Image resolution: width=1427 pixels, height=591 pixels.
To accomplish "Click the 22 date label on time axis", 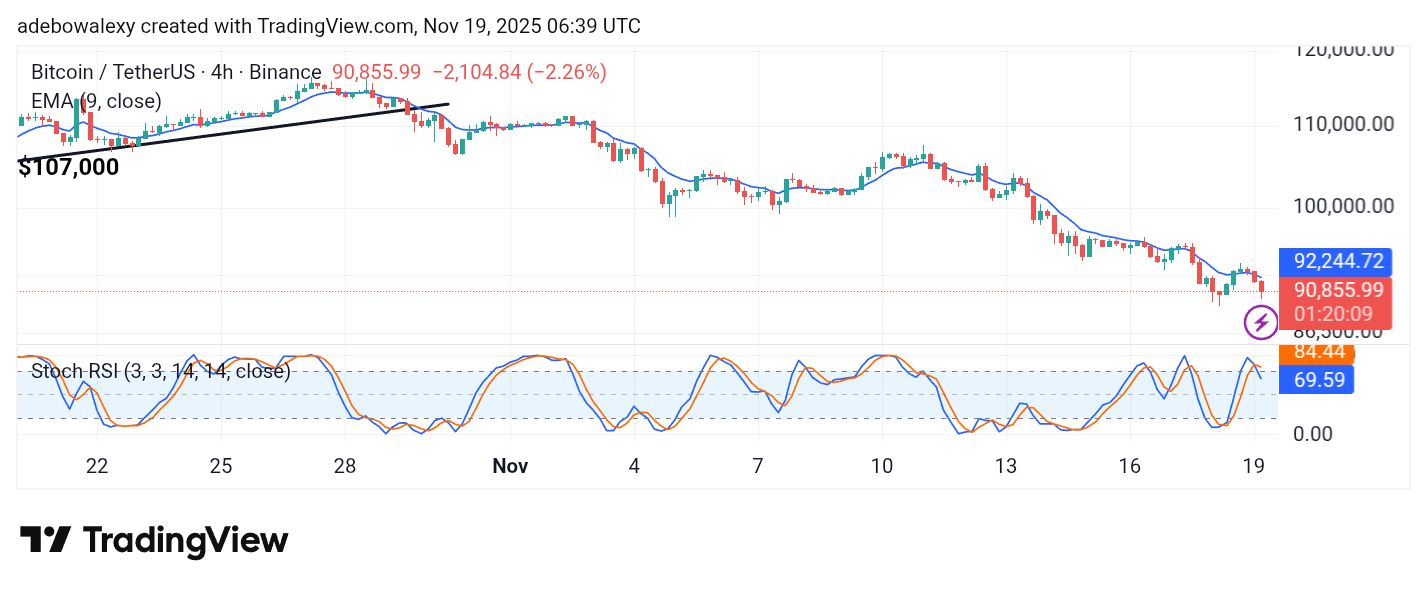I will 97,466.
